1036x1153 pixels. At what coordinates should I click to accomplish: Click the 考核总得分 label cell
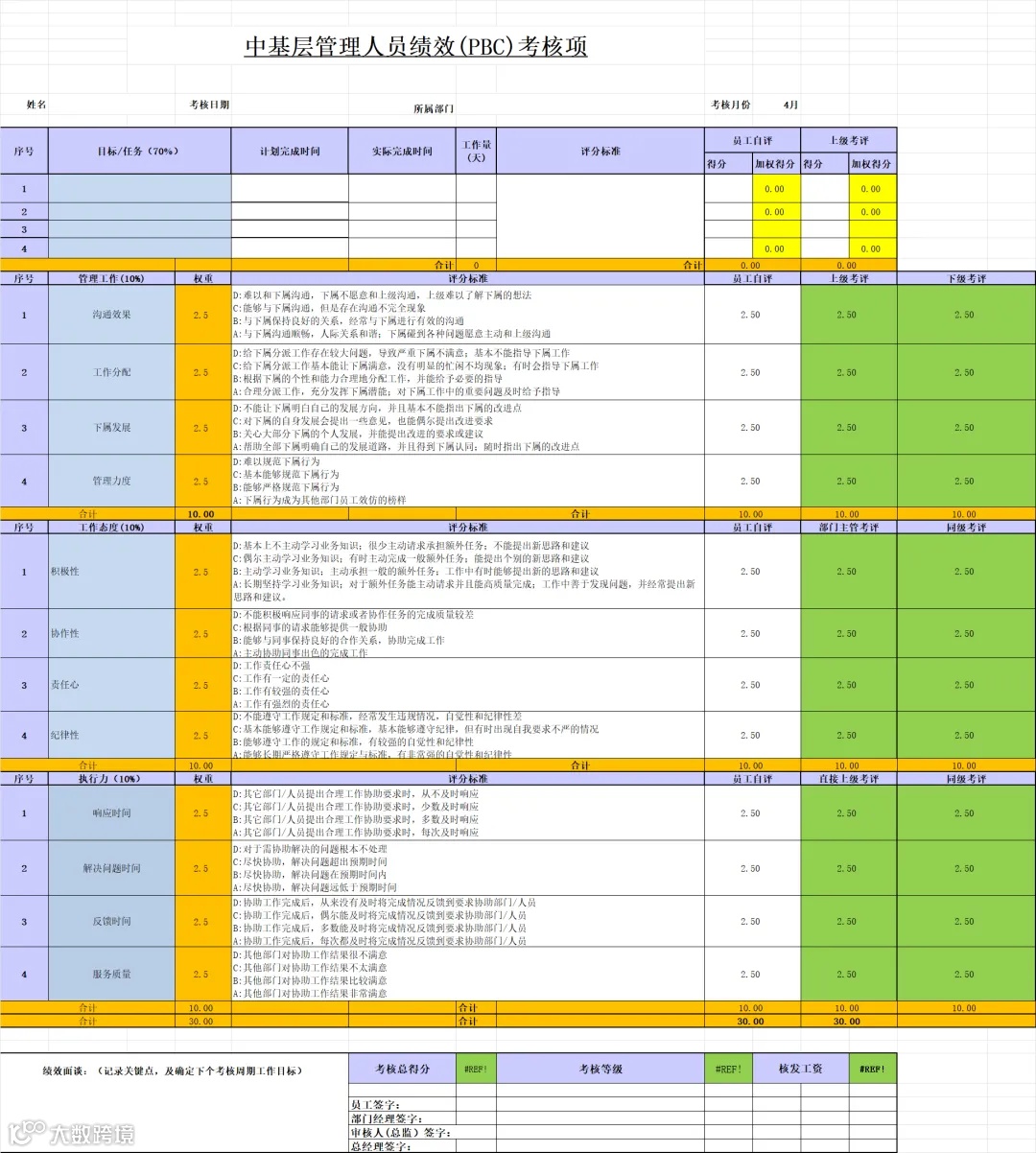[402, 1069]
